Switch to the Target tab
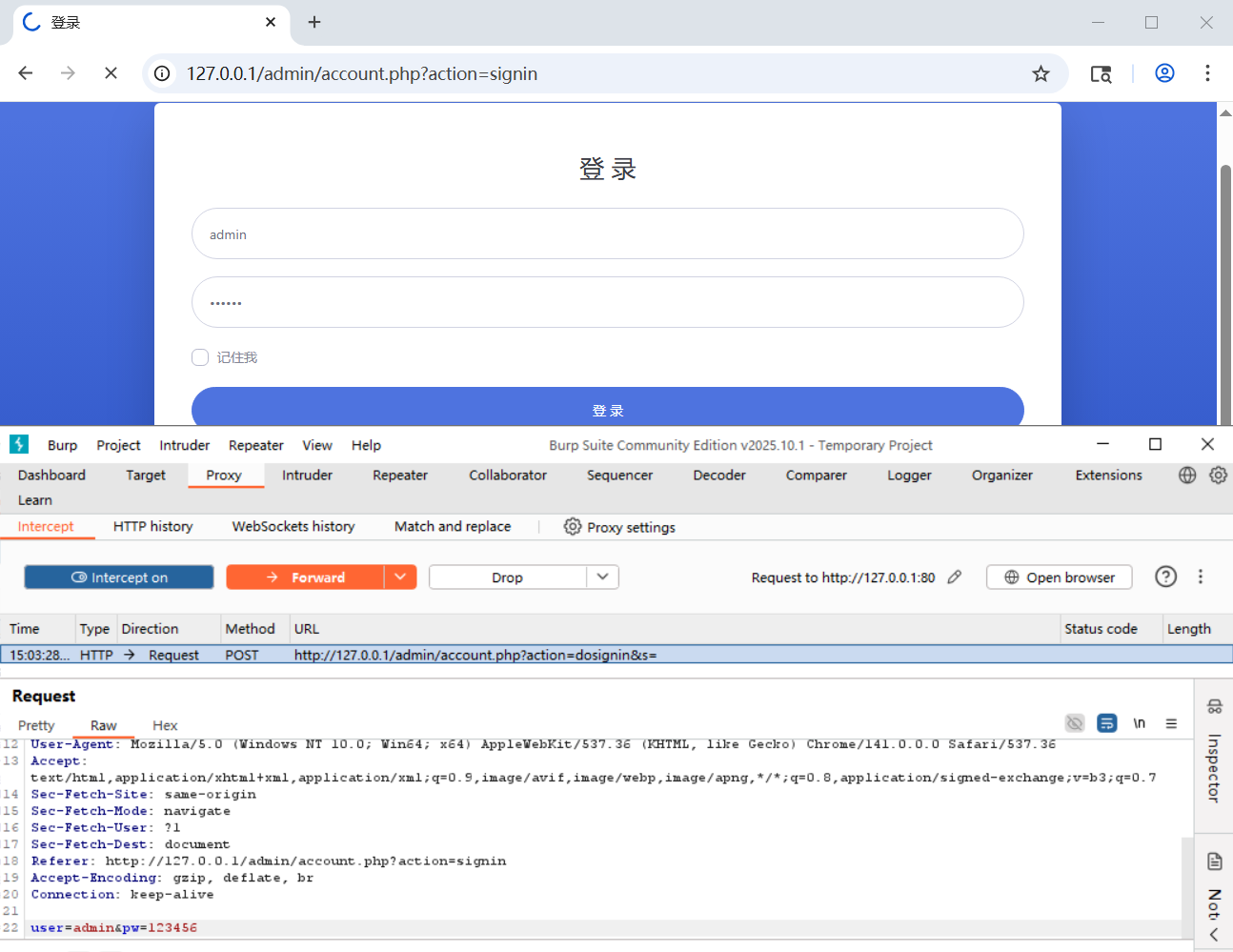 (146, 475)
